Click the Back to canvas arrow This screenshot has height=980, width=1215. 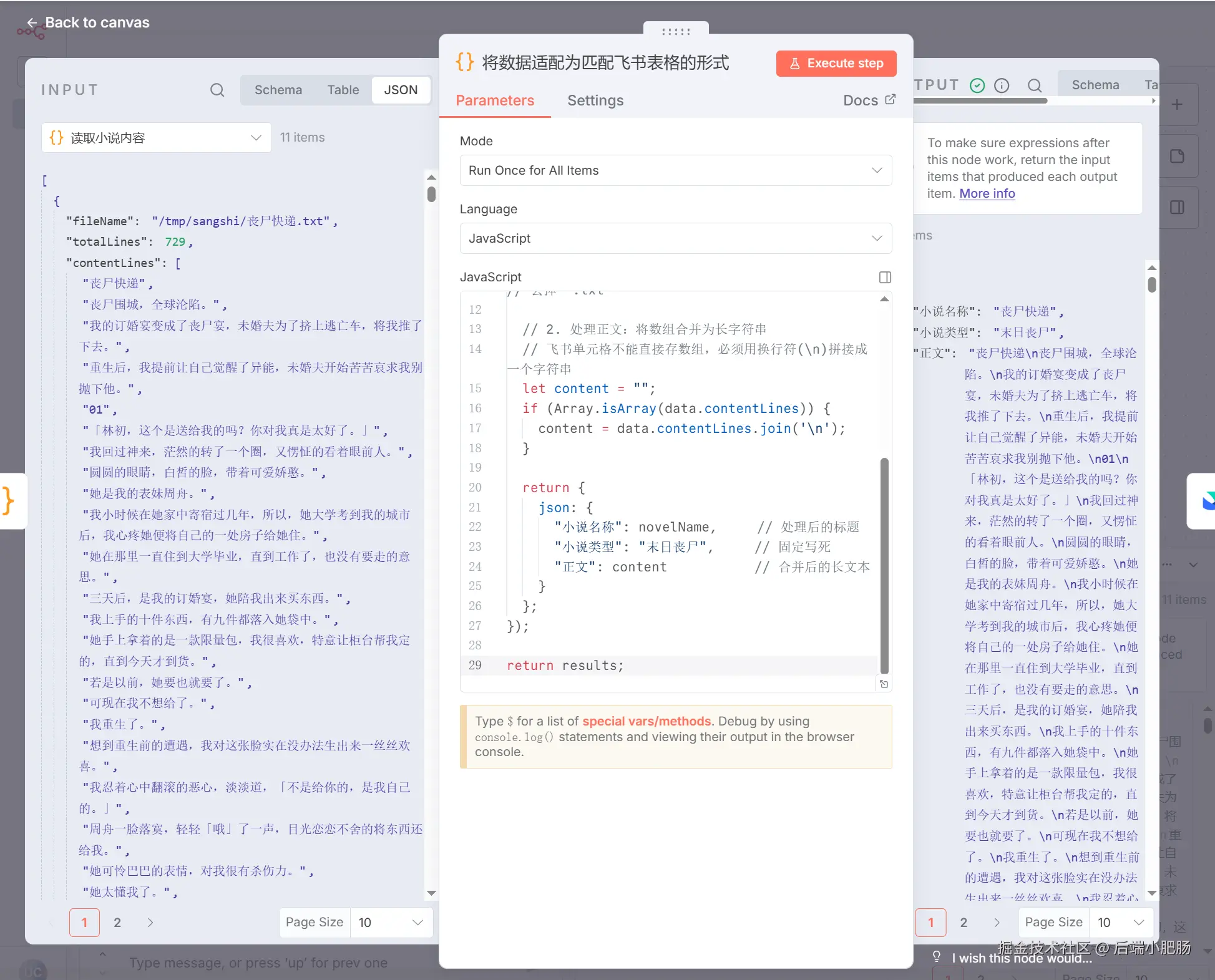32,23
